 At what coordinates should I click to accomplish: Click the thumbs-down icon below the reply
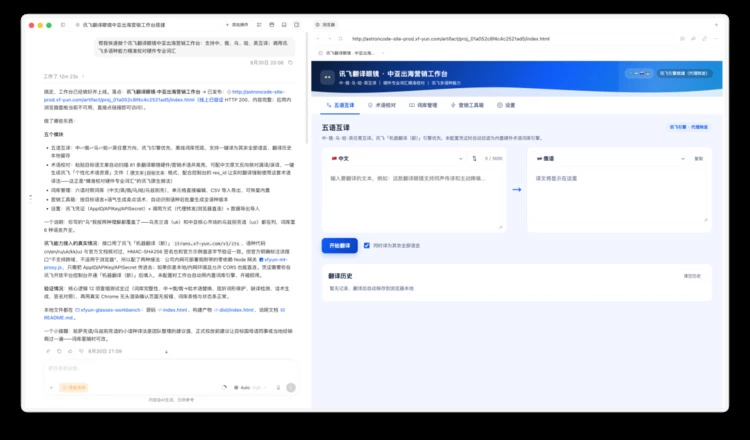[81, 351]
